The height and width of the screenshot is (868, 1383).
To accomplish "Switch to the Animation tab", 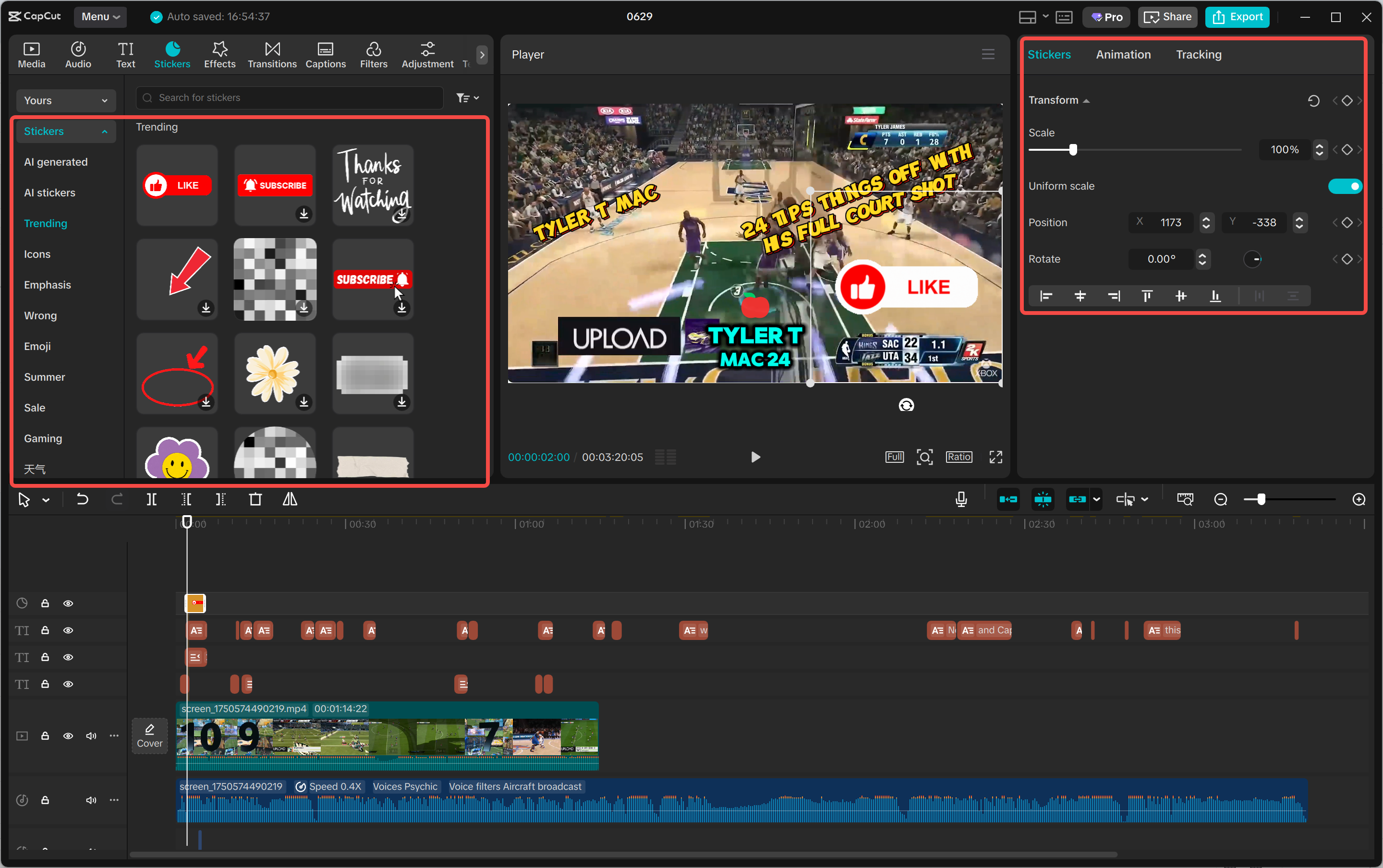I will point(1123,55).
